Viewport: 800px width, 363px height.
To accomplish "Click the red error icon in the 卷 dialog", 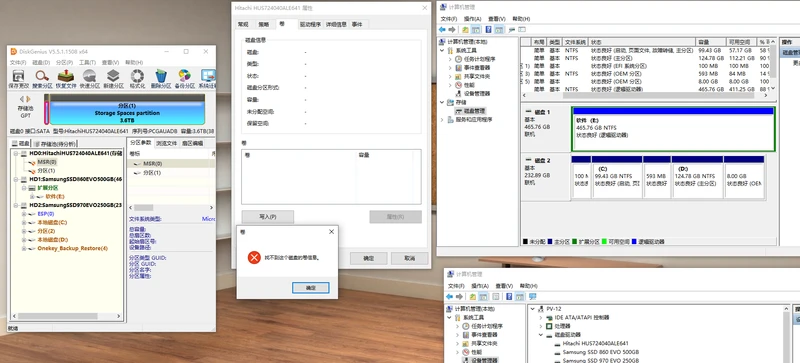I will pyautogui.click(x=254, y=257).
